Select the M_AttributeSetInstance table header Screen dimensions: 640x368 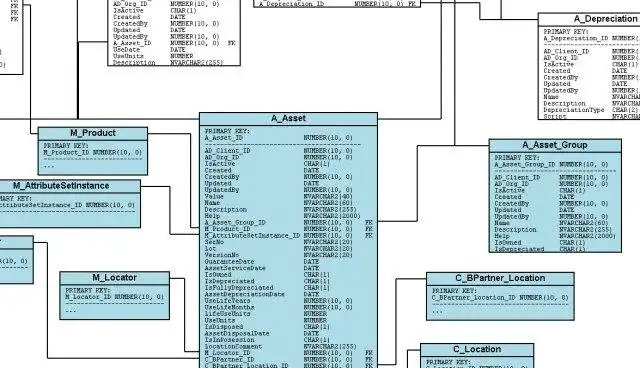coord(70,186)
